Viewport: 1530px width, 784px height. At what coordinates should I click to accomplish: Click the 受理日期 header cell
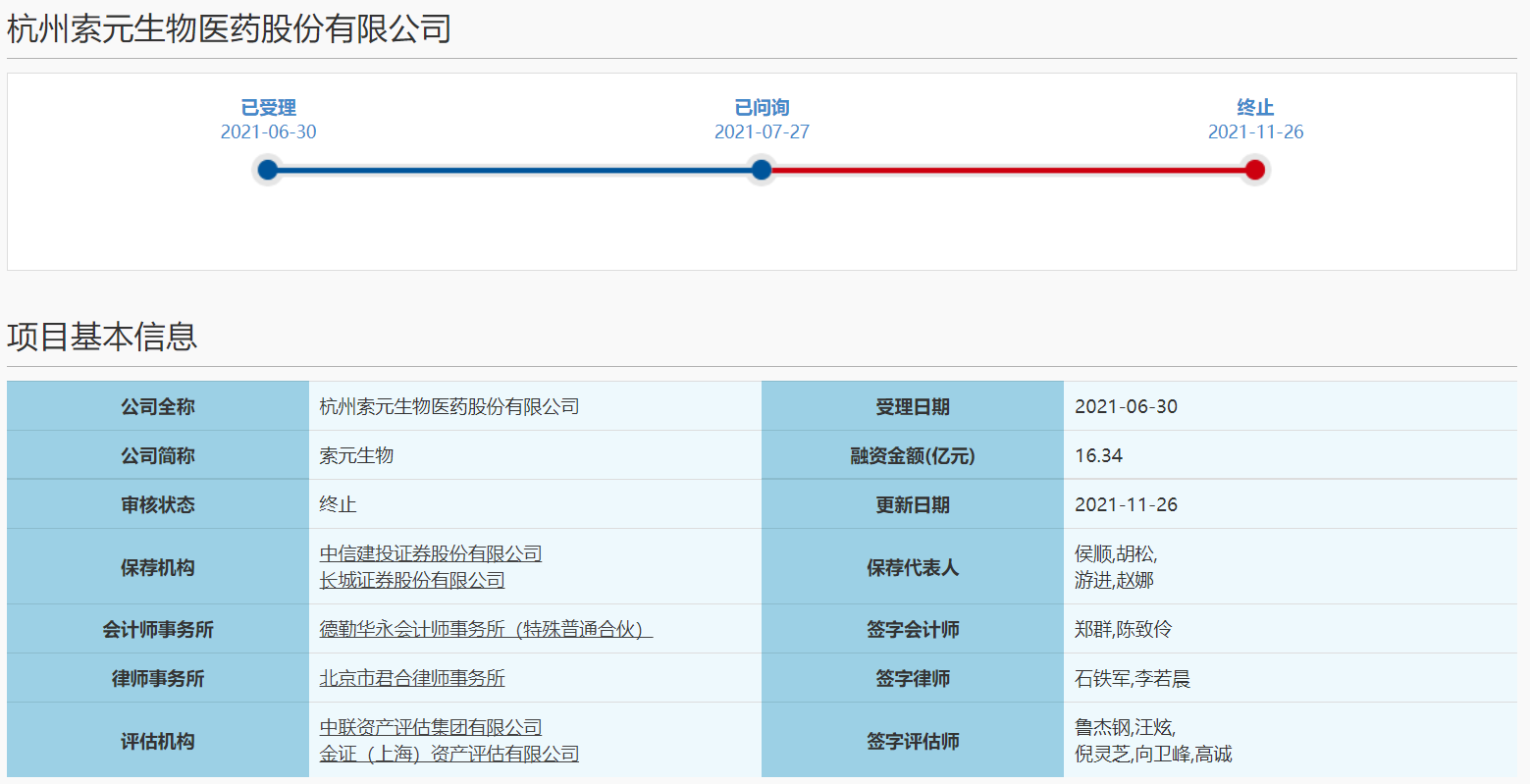pyautogui.click(x=913, y=406)
